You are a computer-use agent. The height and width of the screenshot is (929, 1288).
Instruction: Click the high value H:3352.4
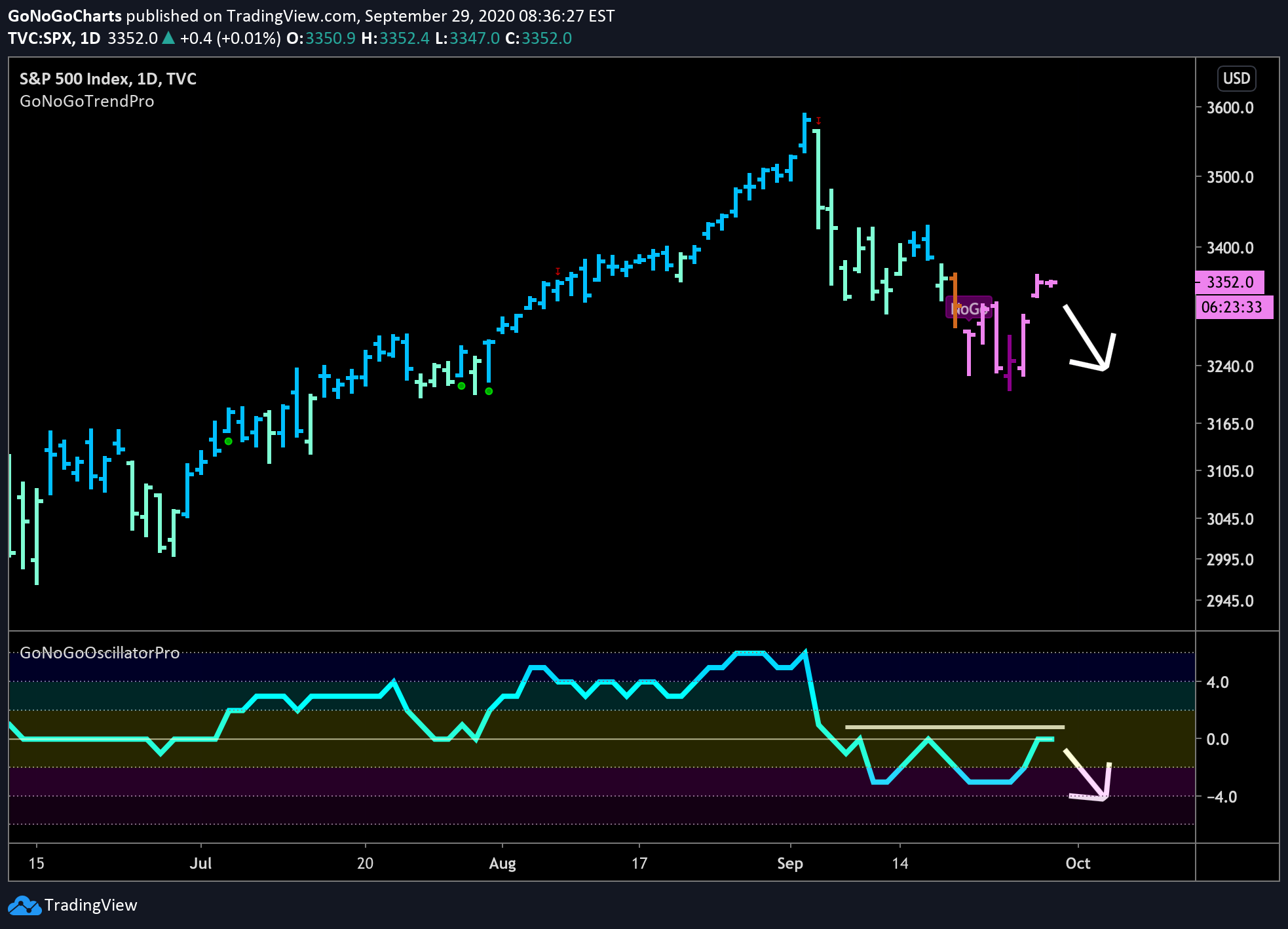click(395, 39)
